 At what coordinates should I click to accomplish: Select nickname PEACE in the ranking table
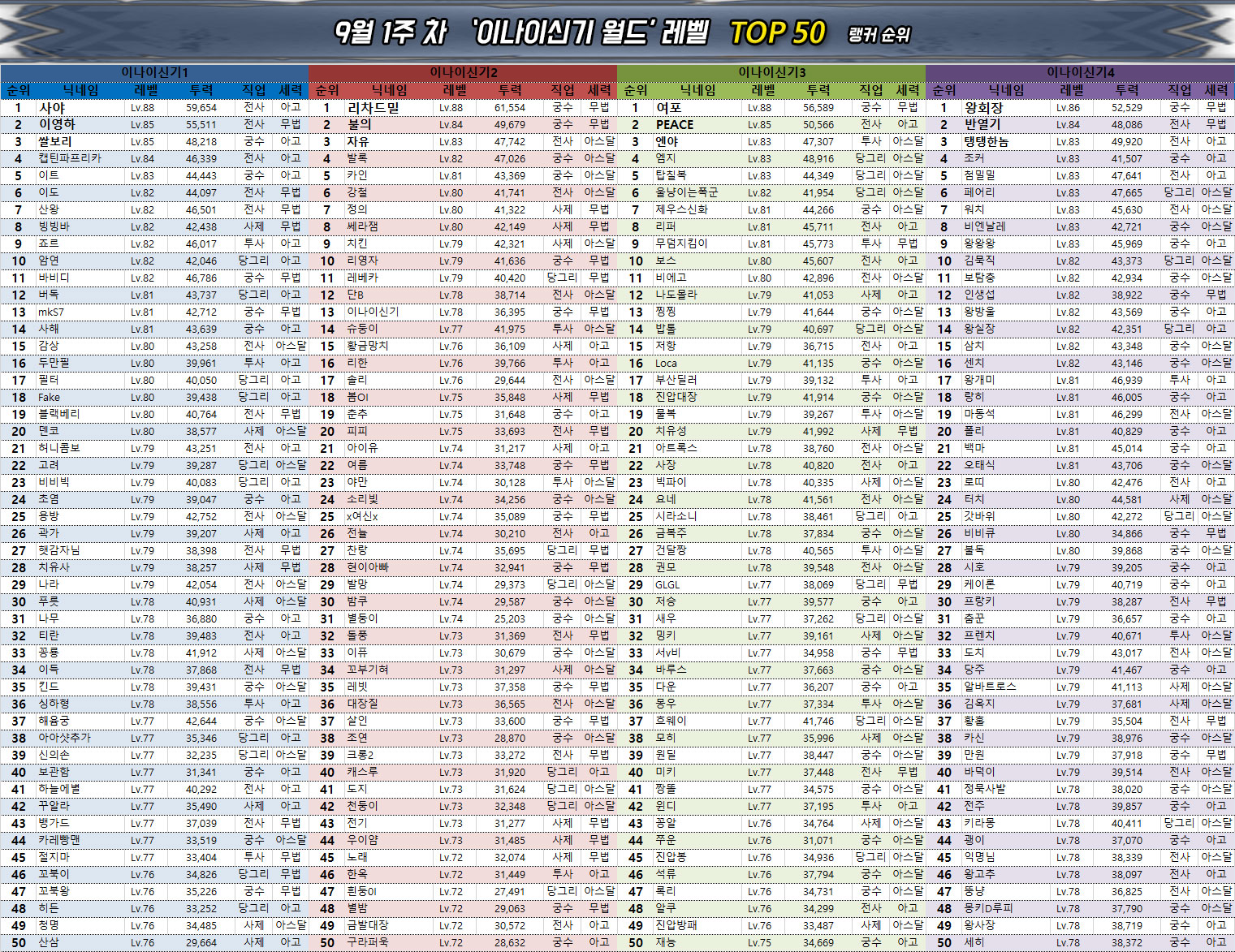pos(675,125)
